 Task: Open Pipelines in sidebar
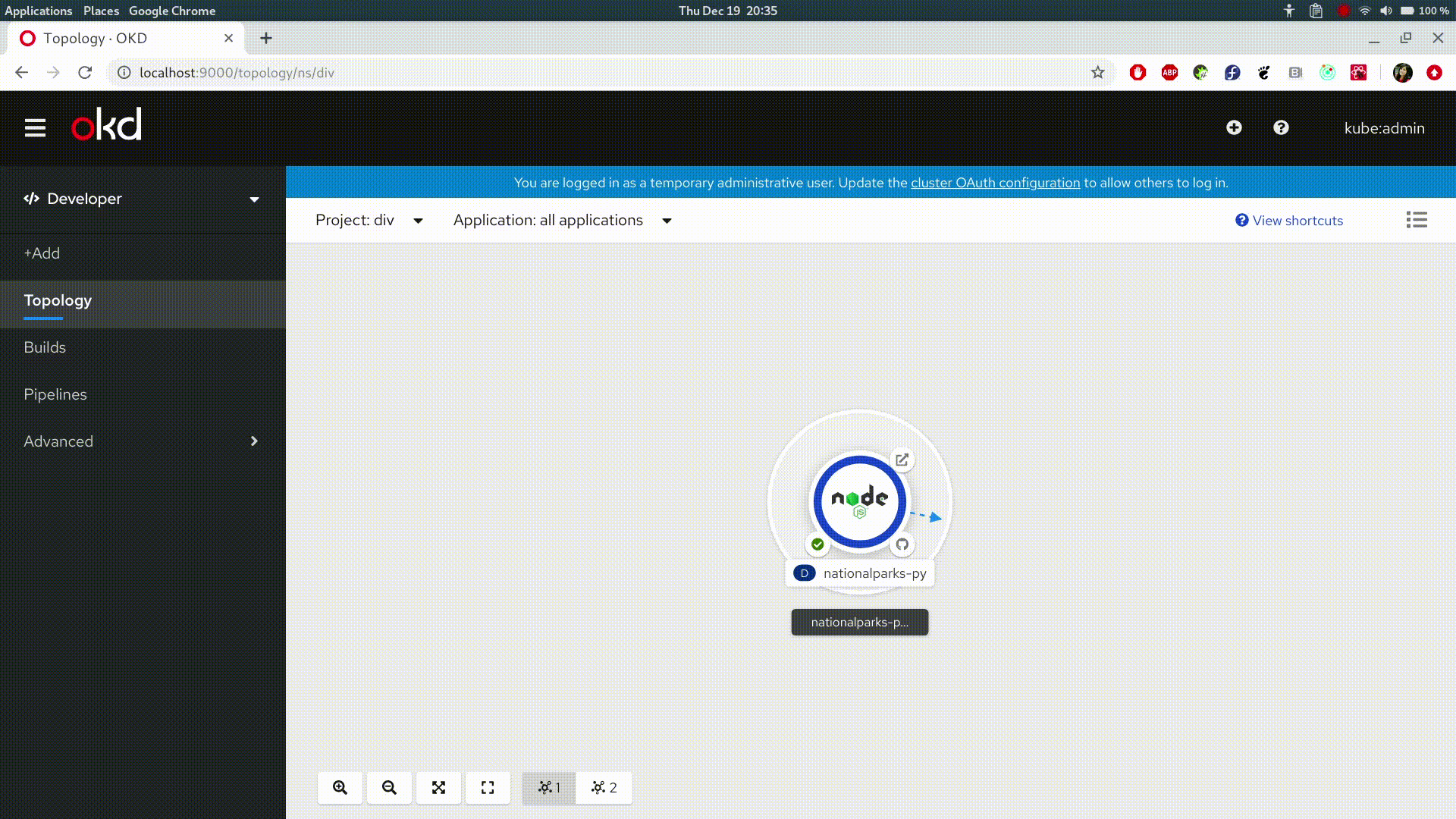55,394
